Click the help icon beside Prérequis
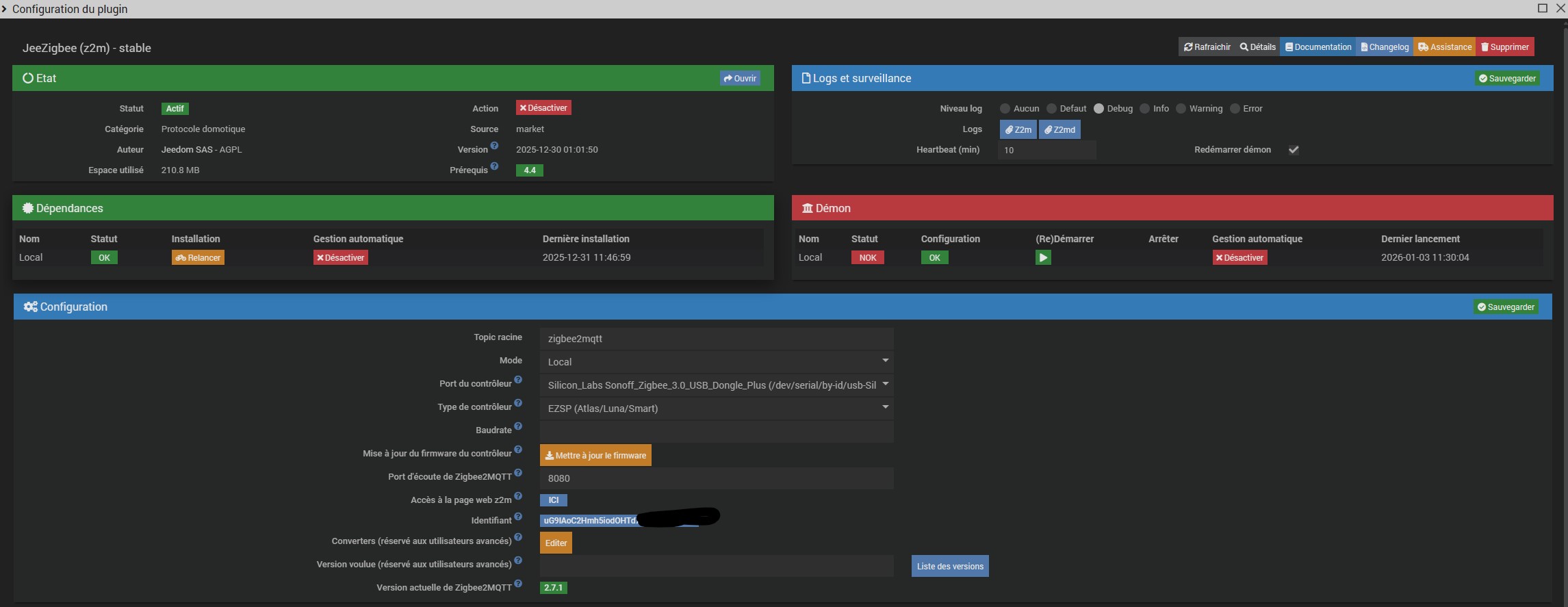Image resolution: width=1568 pixels, height=607 pixels. tap(494, 166)
